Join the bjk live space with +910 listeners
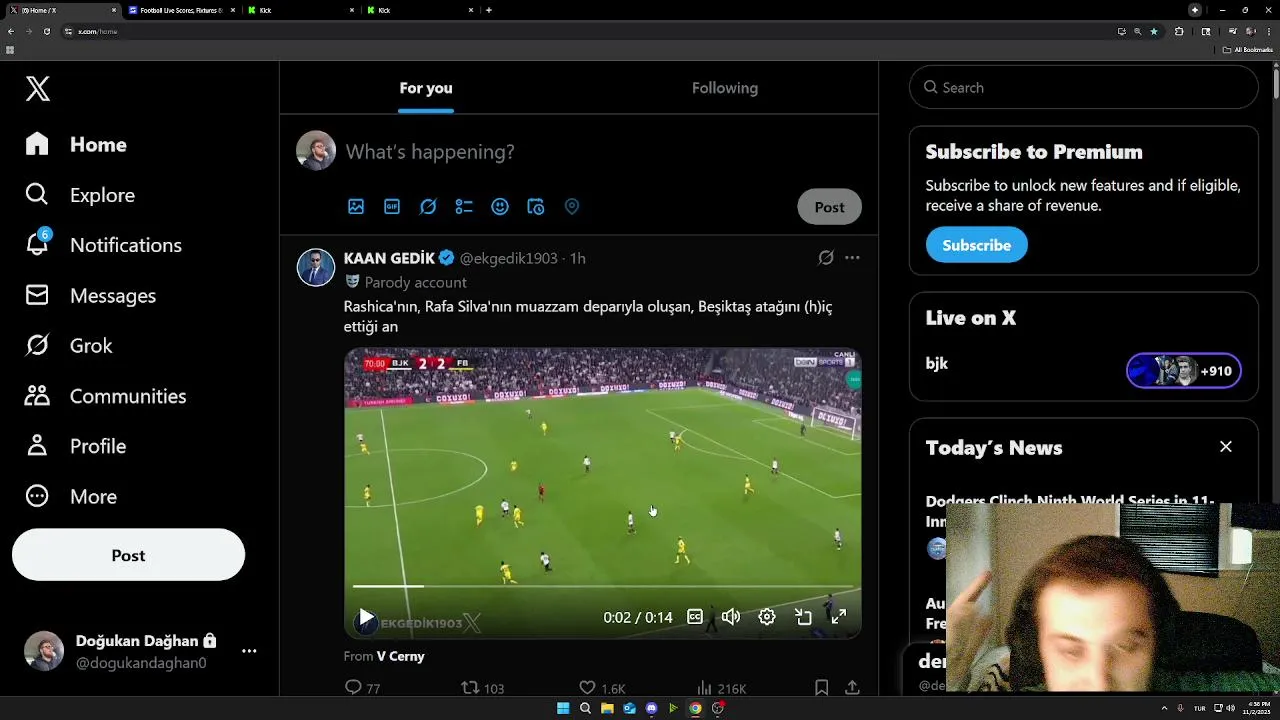1280x720 pixels. [x=1184, y=371]
